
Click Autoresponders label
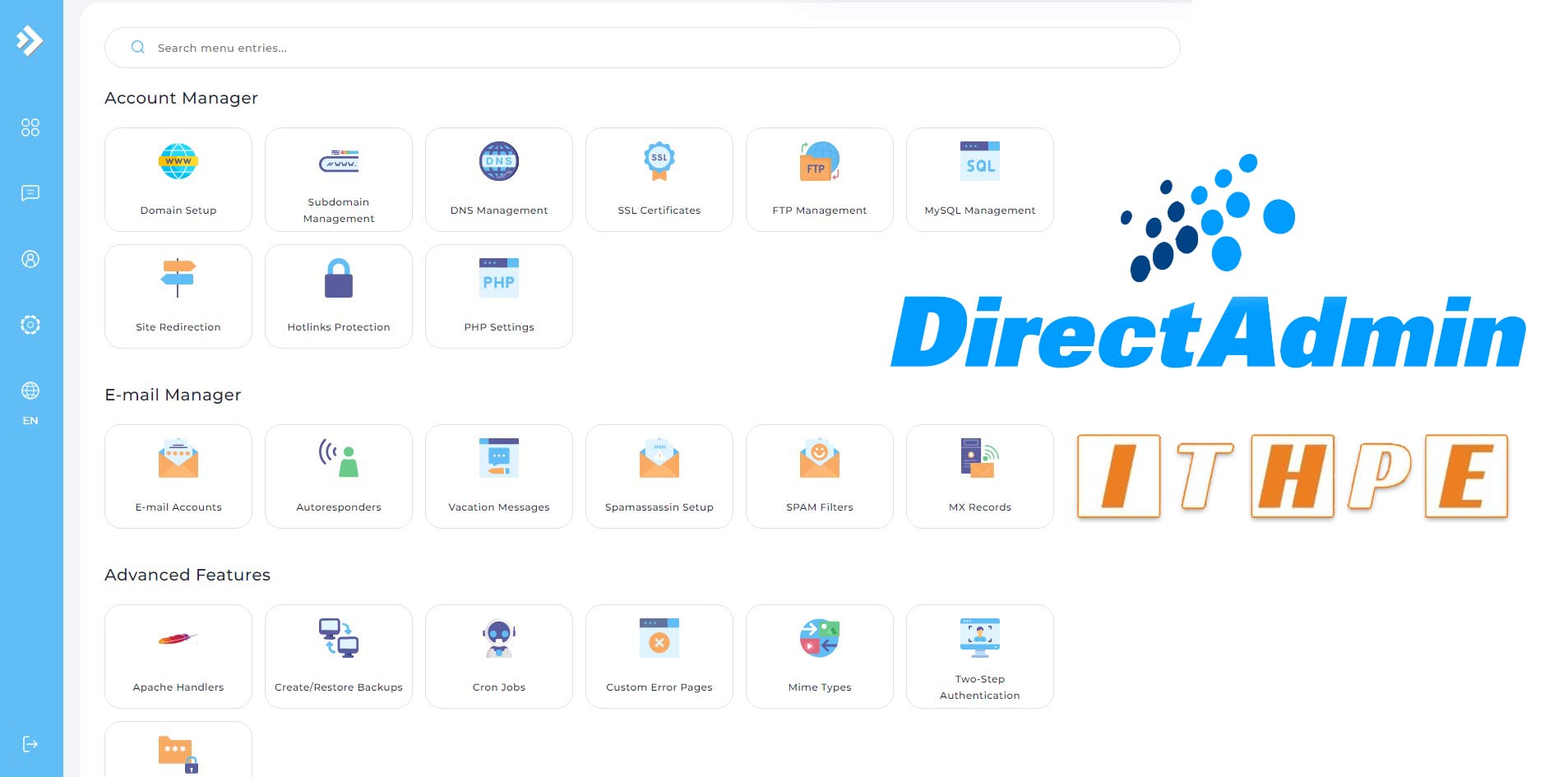(339, 507)
